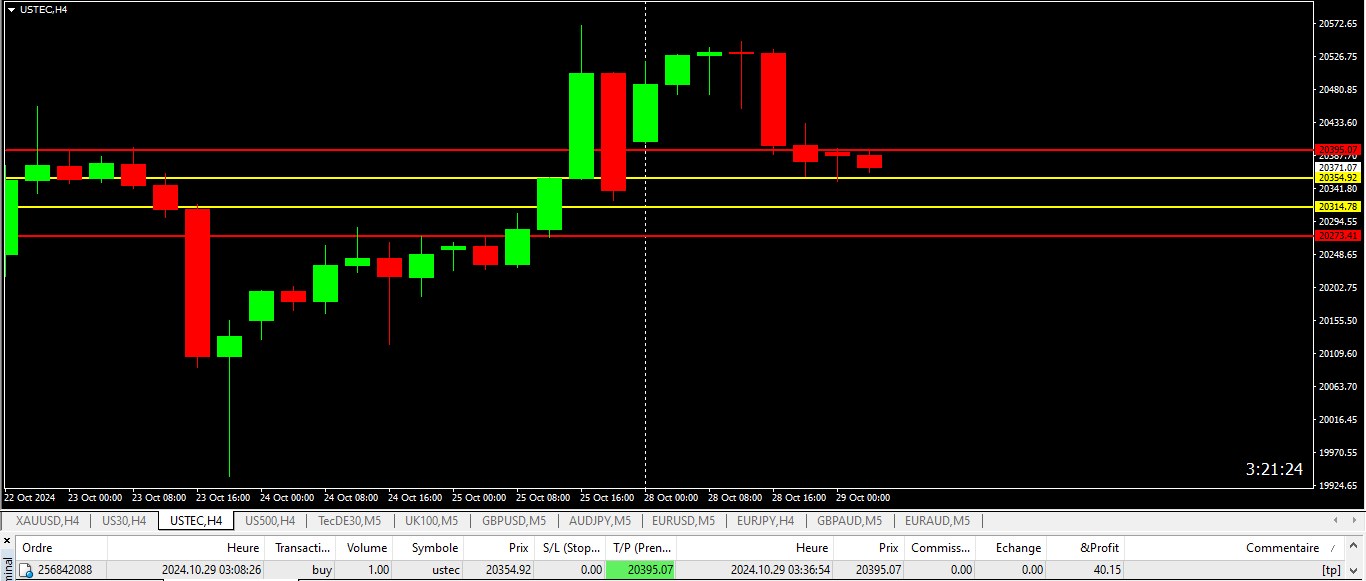Sort by the Echange column header
The height and width of the screenshot is (581, 1366).
click(1011, 548)
